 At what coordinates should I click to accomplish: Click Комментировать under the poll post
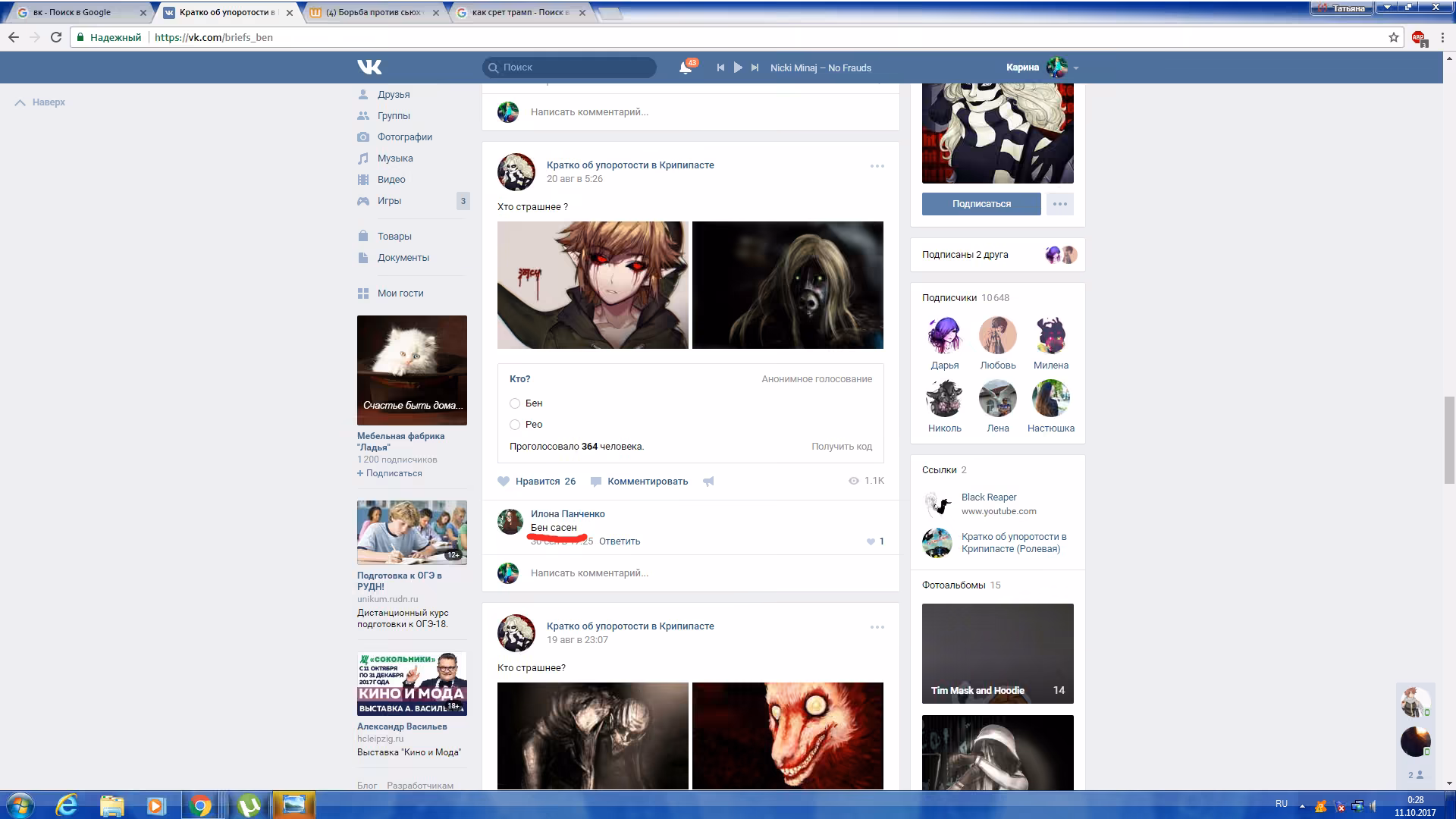click(x=639, y=482)
